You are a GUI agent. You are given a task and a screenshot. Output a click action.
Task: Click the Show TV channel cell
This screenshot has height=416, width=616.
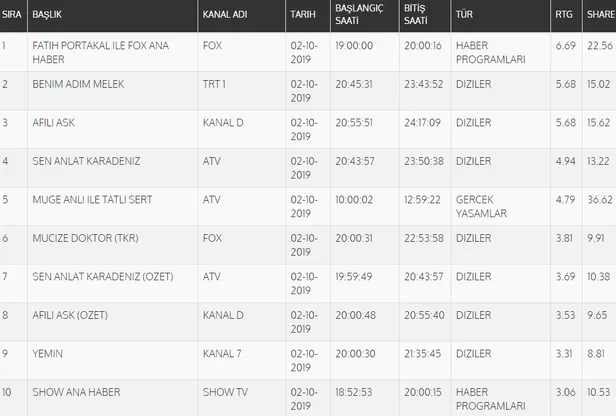[x=223, y=390]
